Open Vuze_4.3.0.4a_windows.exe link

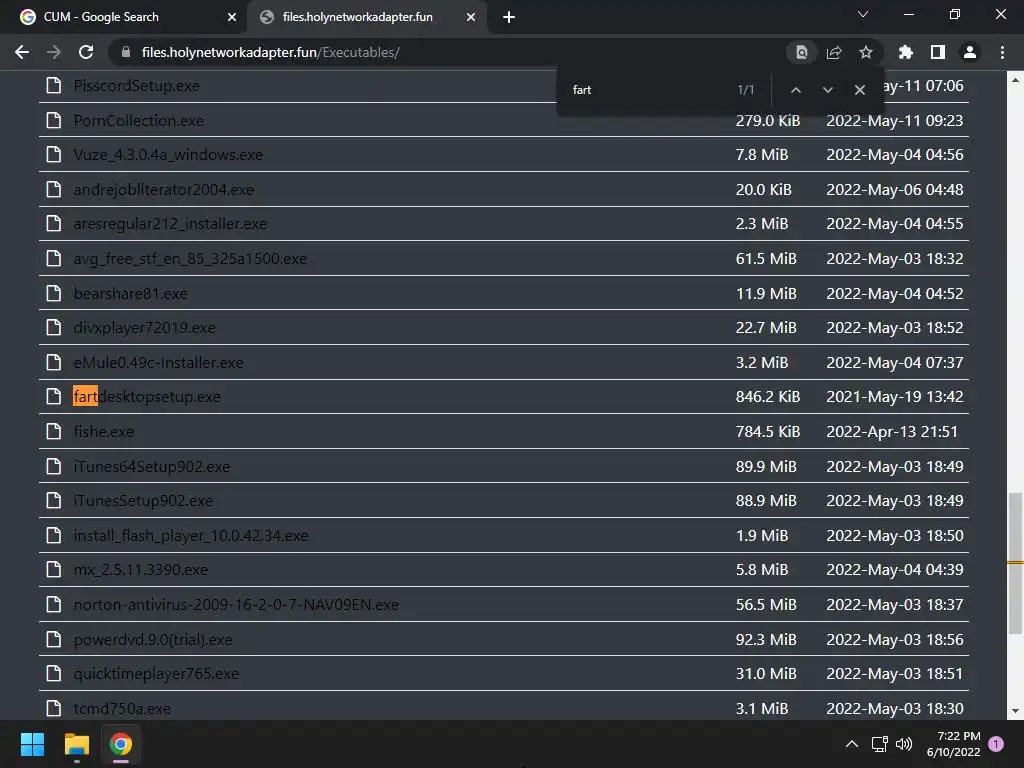click(168, 155)
